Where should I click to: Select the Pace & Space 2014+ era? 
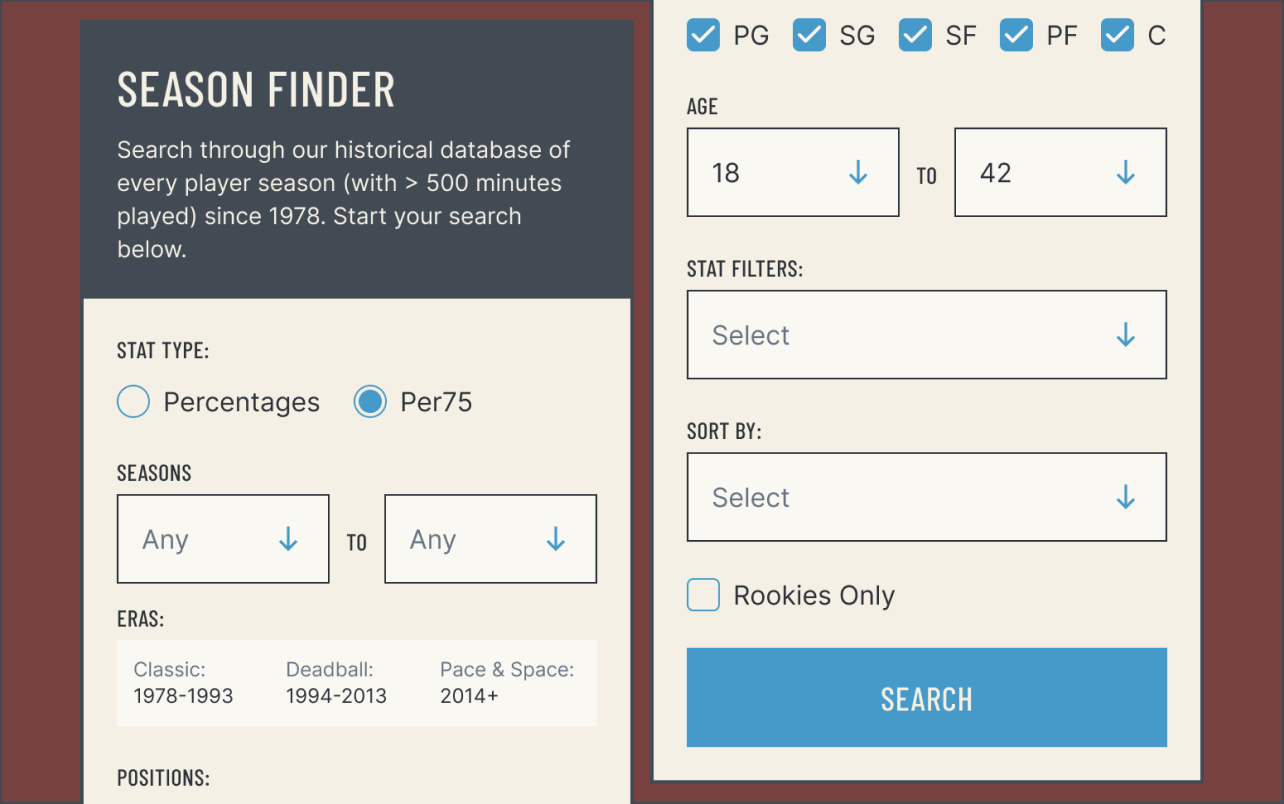point(506,683)
